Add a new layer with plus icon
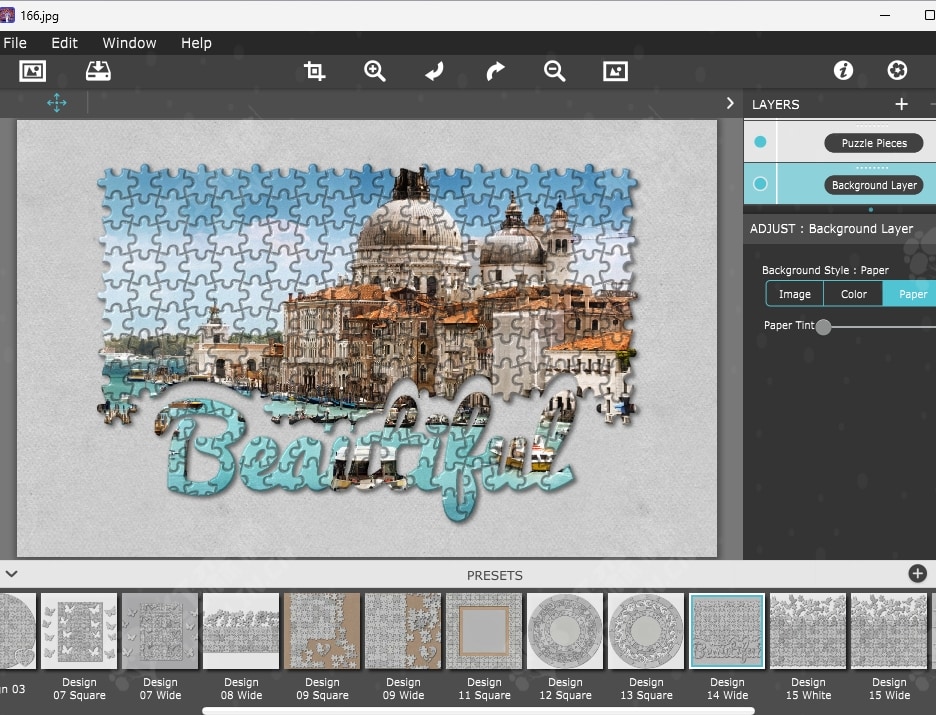The width and height of the screenshot is (936, 715). (901, 104)
